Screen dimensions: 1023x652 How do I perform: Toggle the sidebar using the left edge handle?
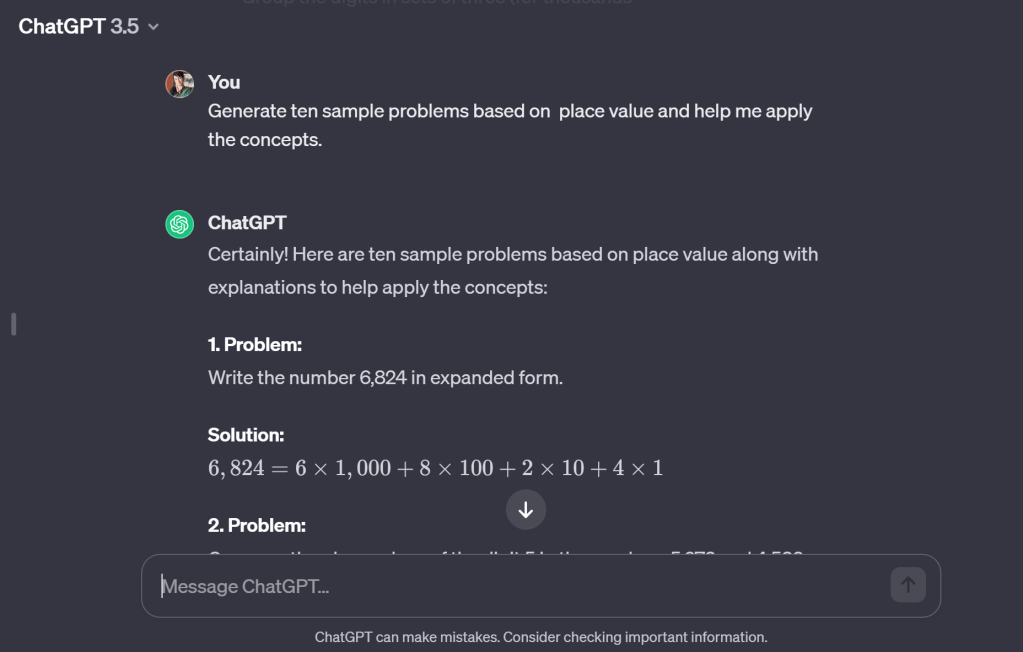13,324
